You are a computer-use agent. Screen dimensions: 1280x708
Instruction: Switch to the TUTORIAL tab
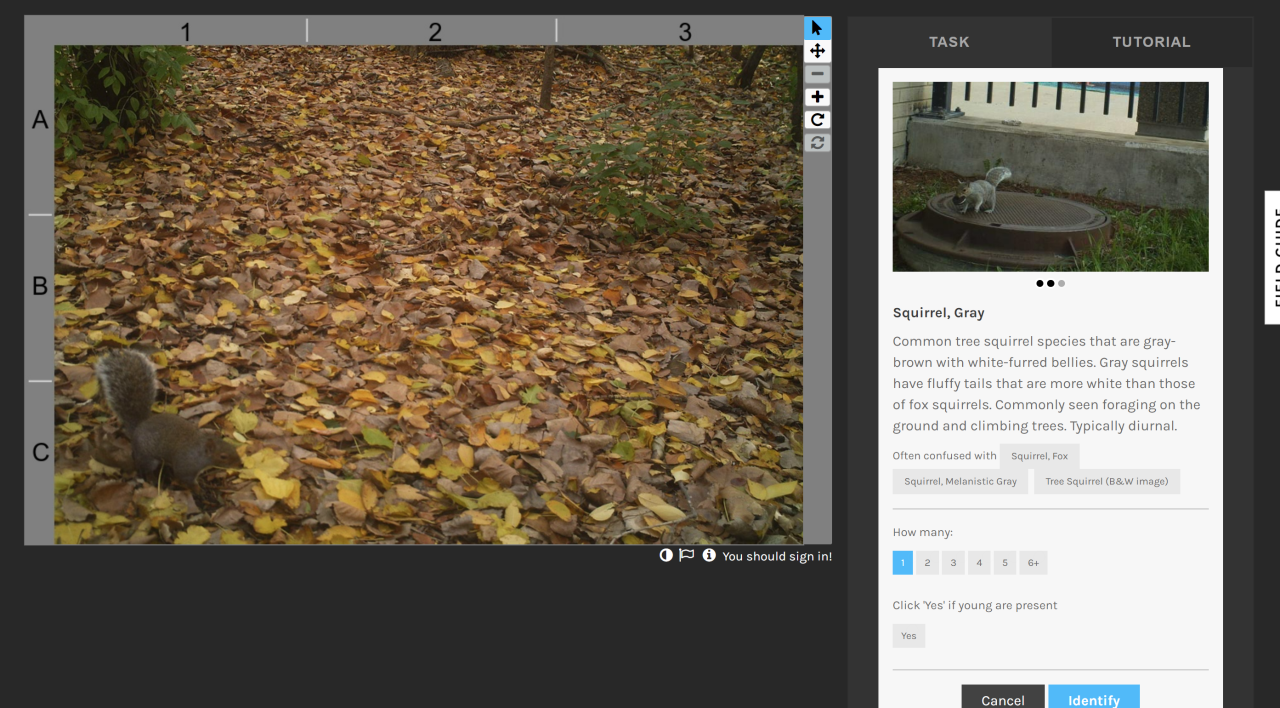(1151, 42)
